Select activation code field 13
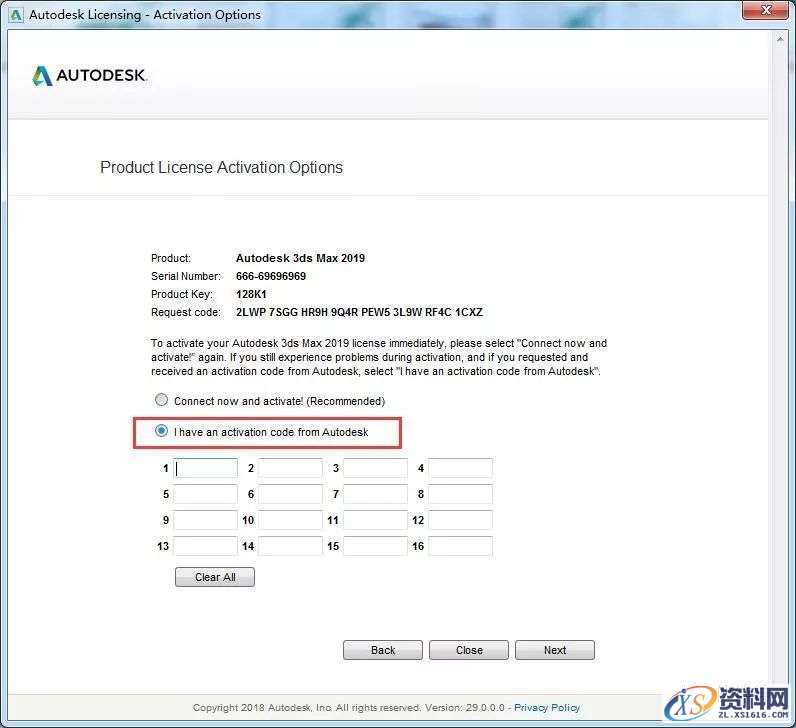This screenshot has height=728, width=796. click(206, 546)
